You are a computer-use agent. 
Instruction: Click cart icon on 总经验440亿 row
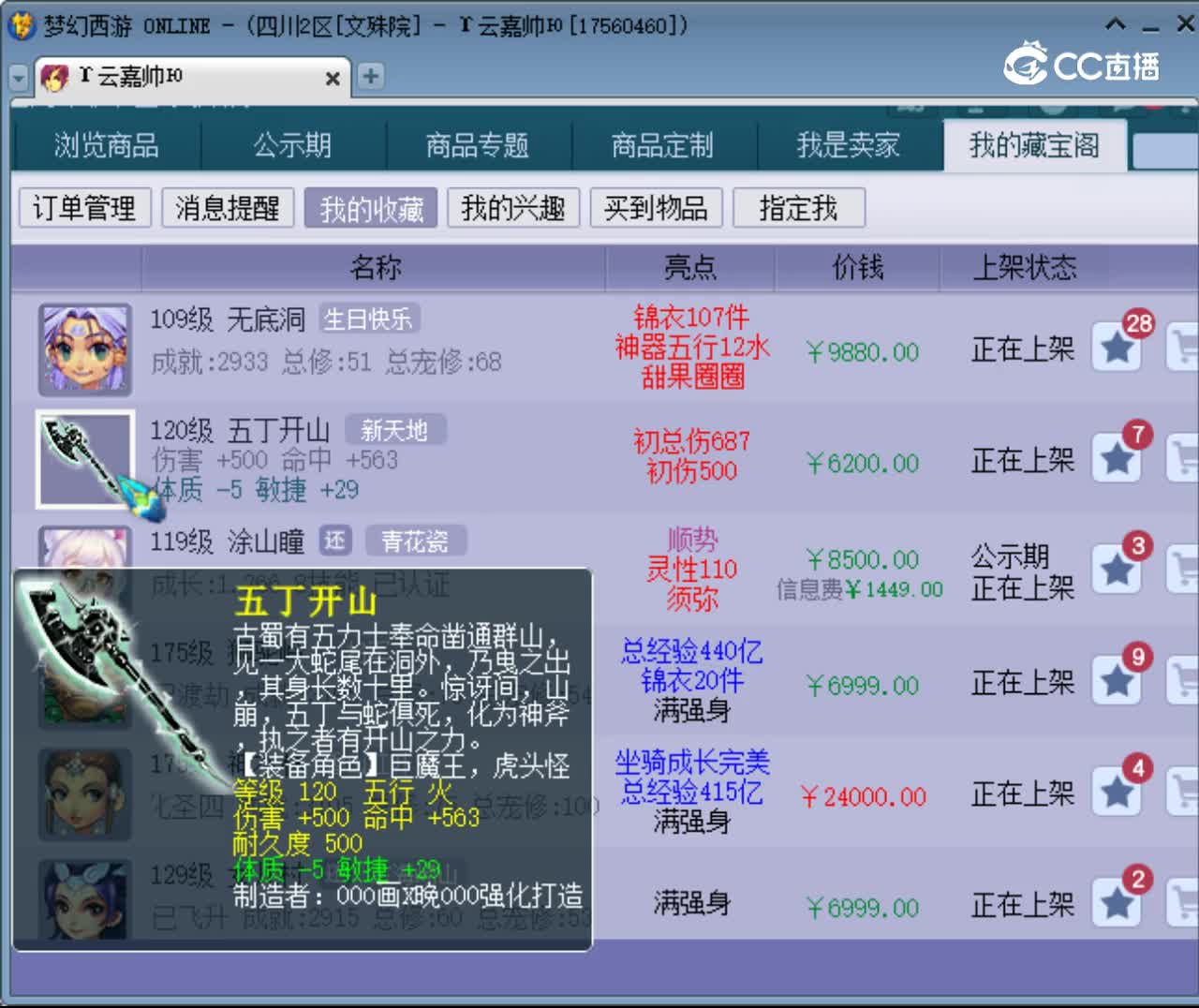(1183, 681)
